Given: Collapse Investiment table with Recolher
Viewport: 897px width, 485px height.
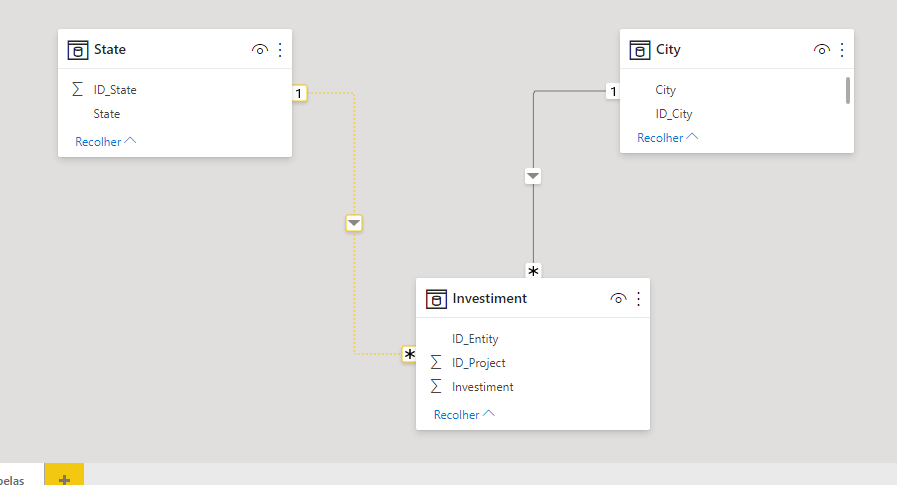Looking at the screenshot, I should [x=464, y=414].
